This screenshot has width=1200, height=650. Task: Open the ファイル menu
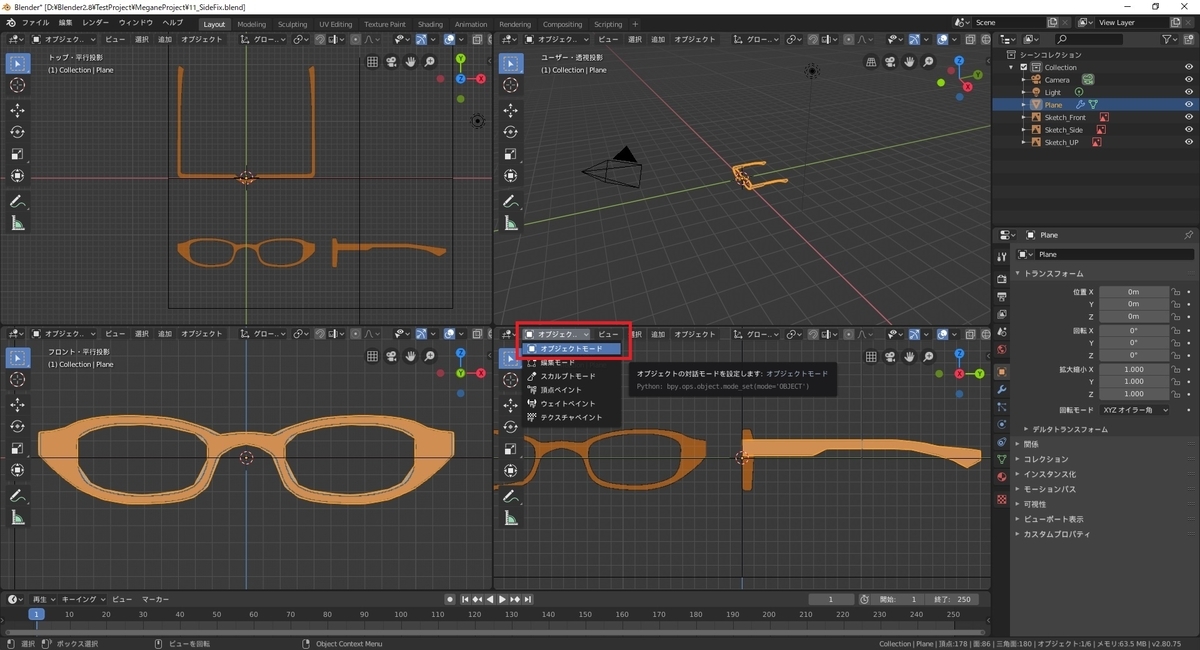(35, 22)
